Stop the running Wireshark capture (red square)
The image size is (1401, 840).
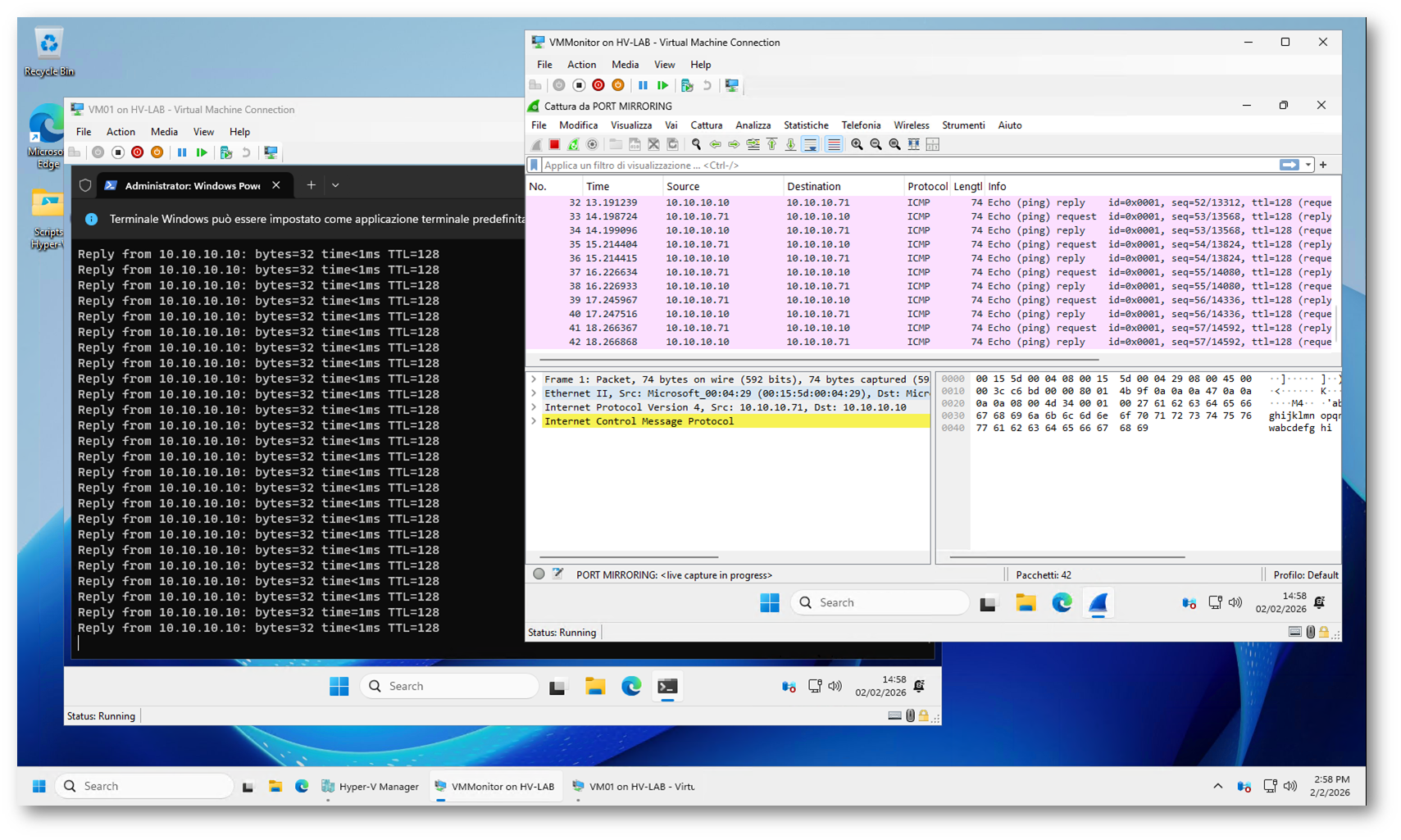tap(554, 144)
